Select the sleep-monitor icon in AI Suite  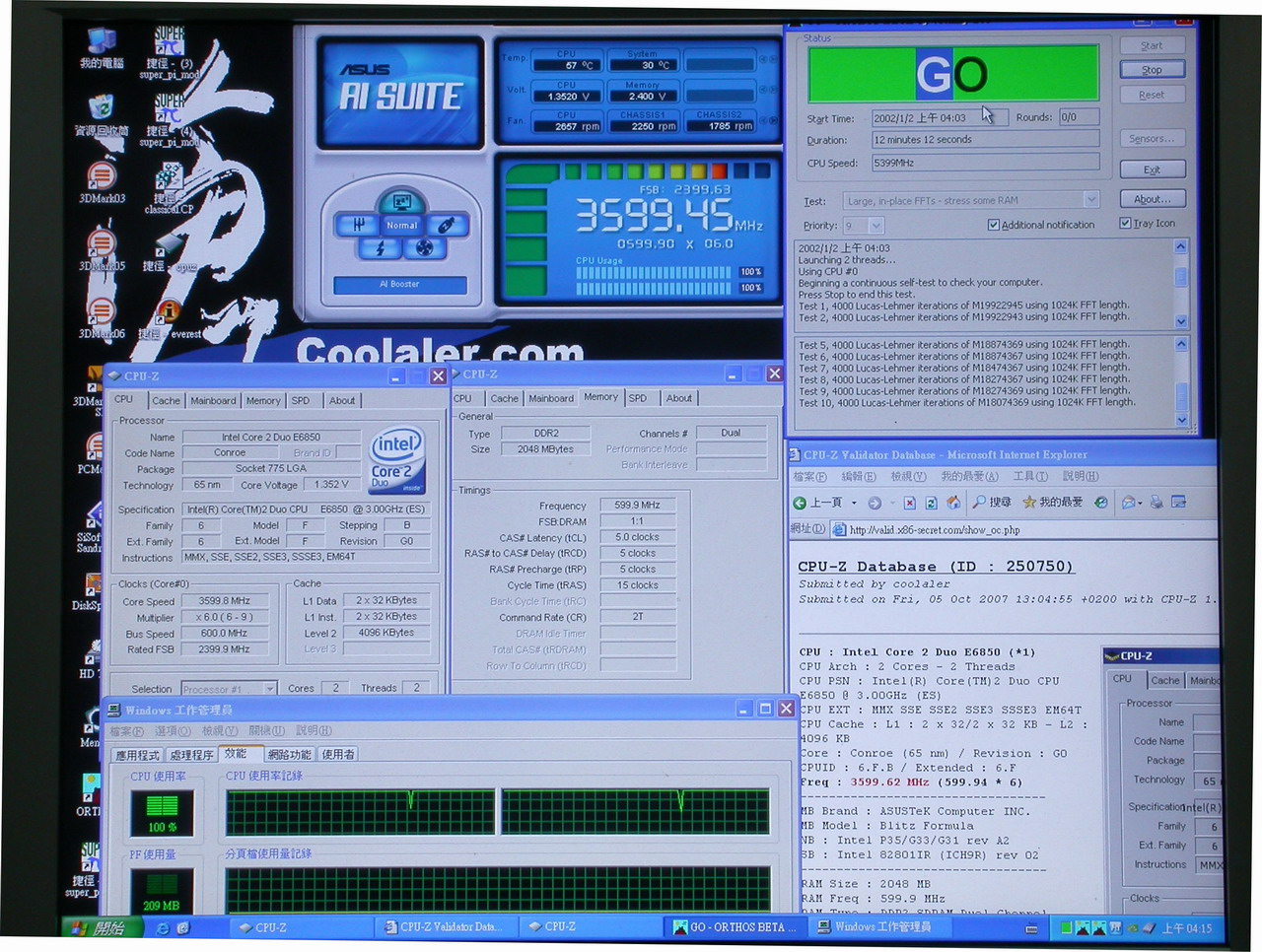coord(401,202)
